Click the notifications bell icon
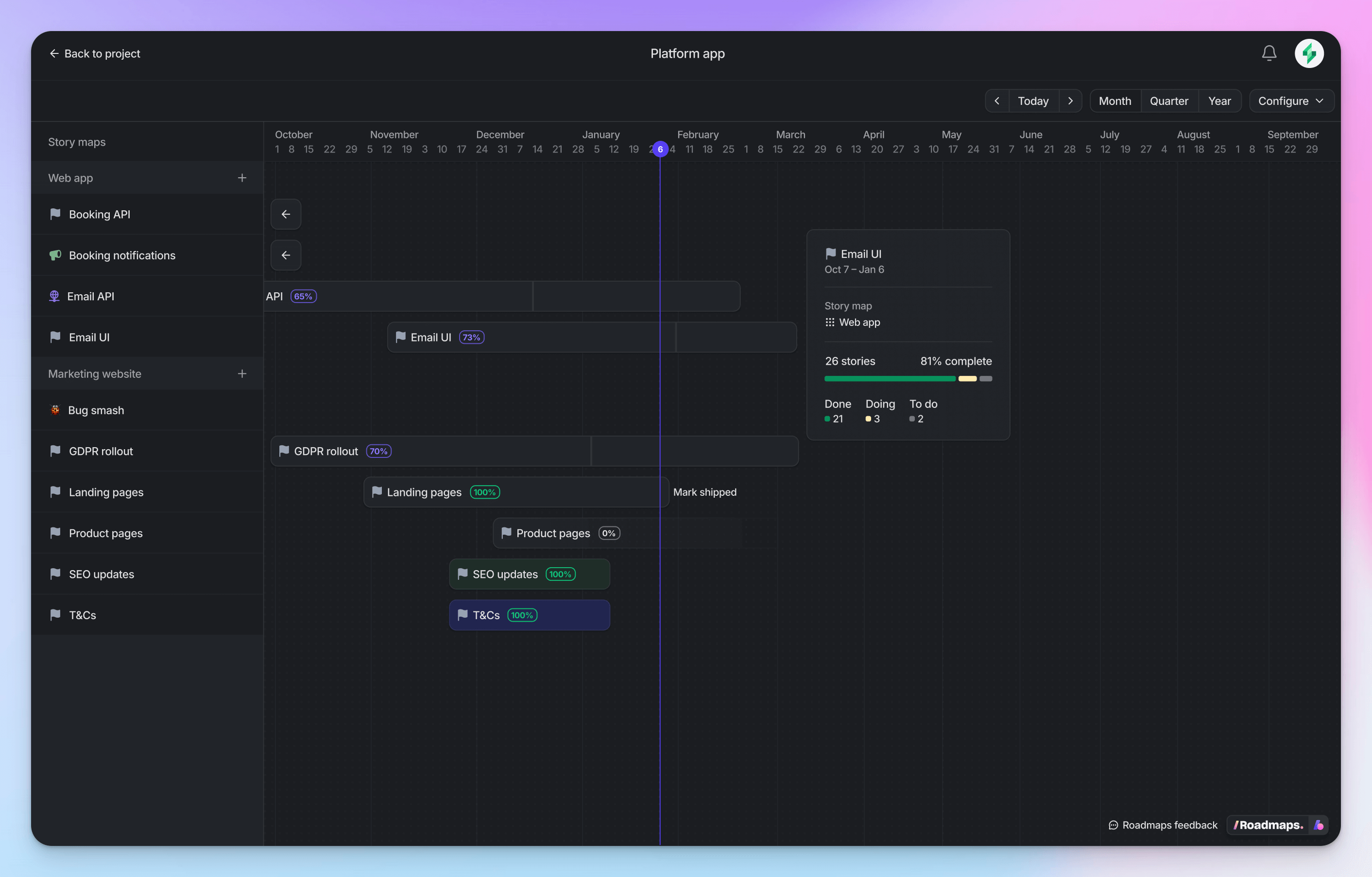Viewport: 1372px width, 877px height. coord(1269,53)
